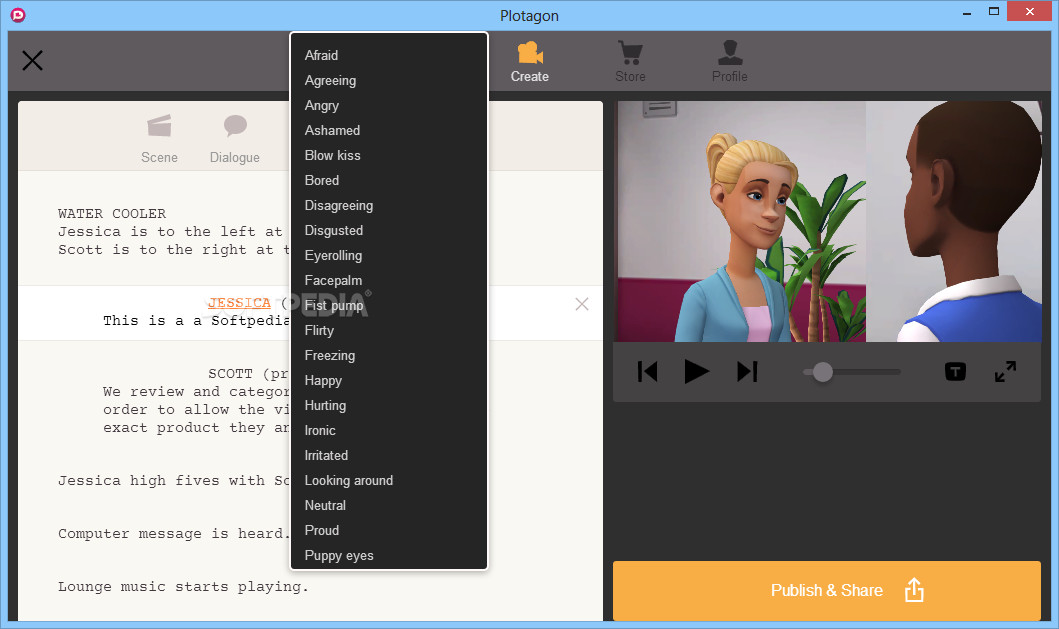Close the editor with the X icon

tap(32, 60)
